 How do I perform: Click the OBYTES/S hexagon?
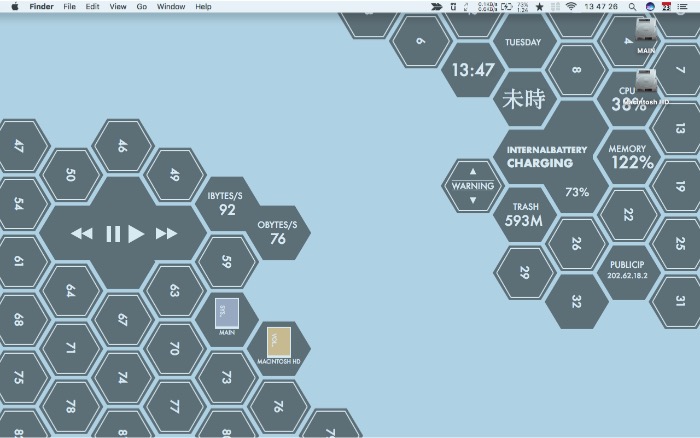278,233
